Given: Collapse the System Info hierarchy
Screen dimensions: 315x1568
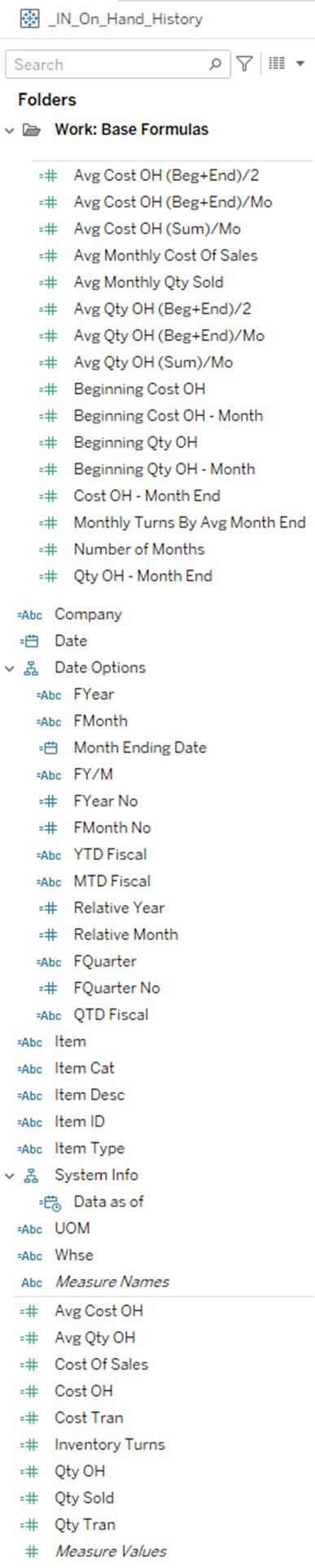Looking at the screenshot, I should [10, 1176].
